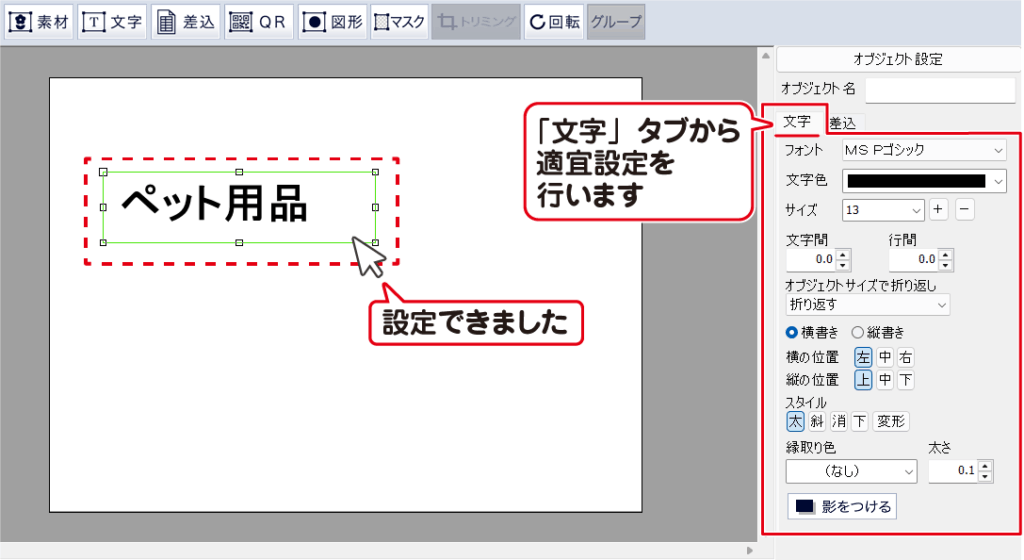
Task: Select the 図形 shape tool
Action: pyautogui.click(x=333, y=21)
